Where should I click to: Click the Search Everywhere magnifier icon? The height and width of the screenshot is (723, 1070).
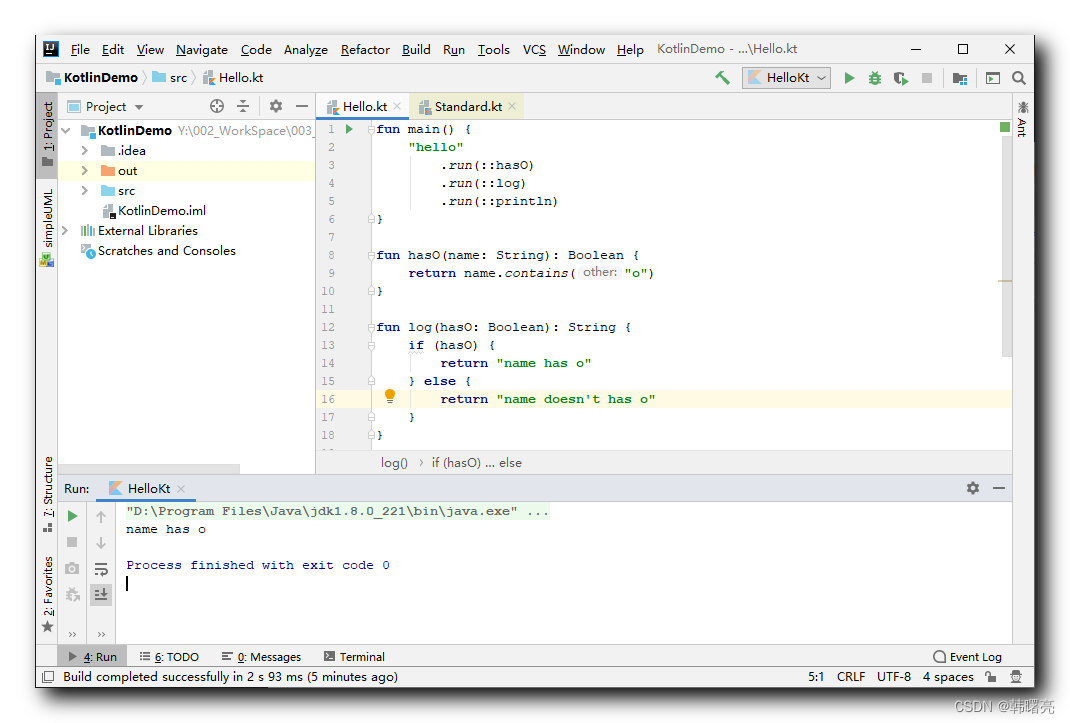point(1019,78)
